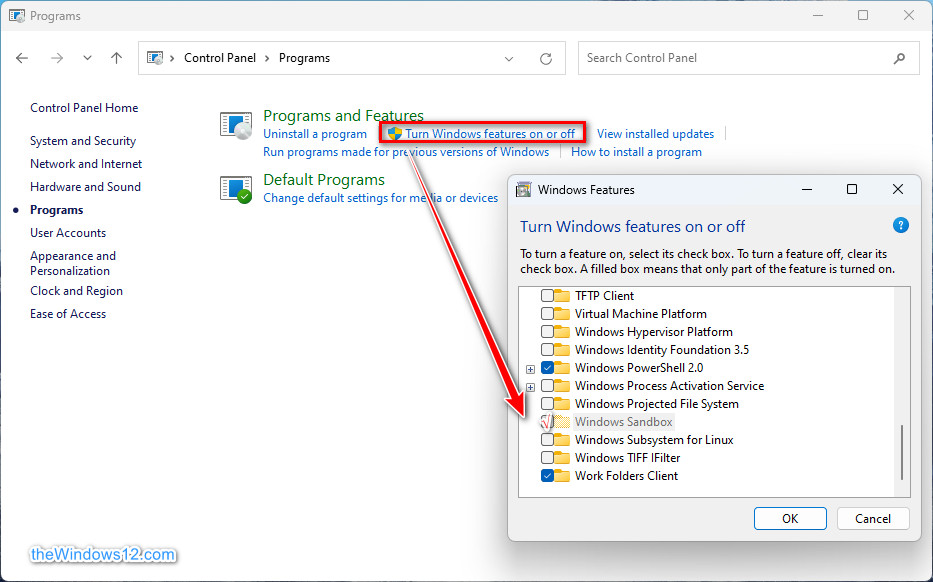Open the Default Programs icon
Image resolution: width=933 pixels, height=582 pixels.
(236, 190)
